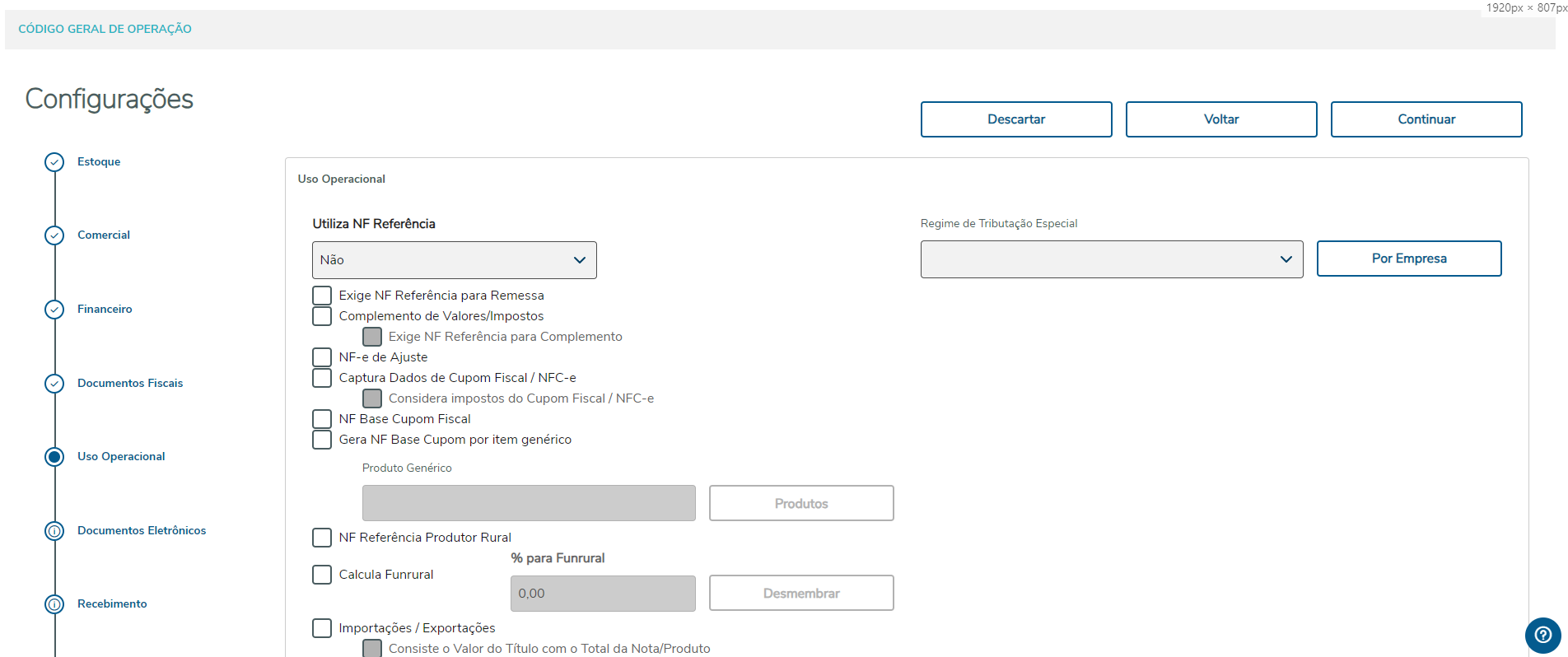Open the help question mark icon
The width and height of the screenshot is (1568, 657).
pos(1542,635)
